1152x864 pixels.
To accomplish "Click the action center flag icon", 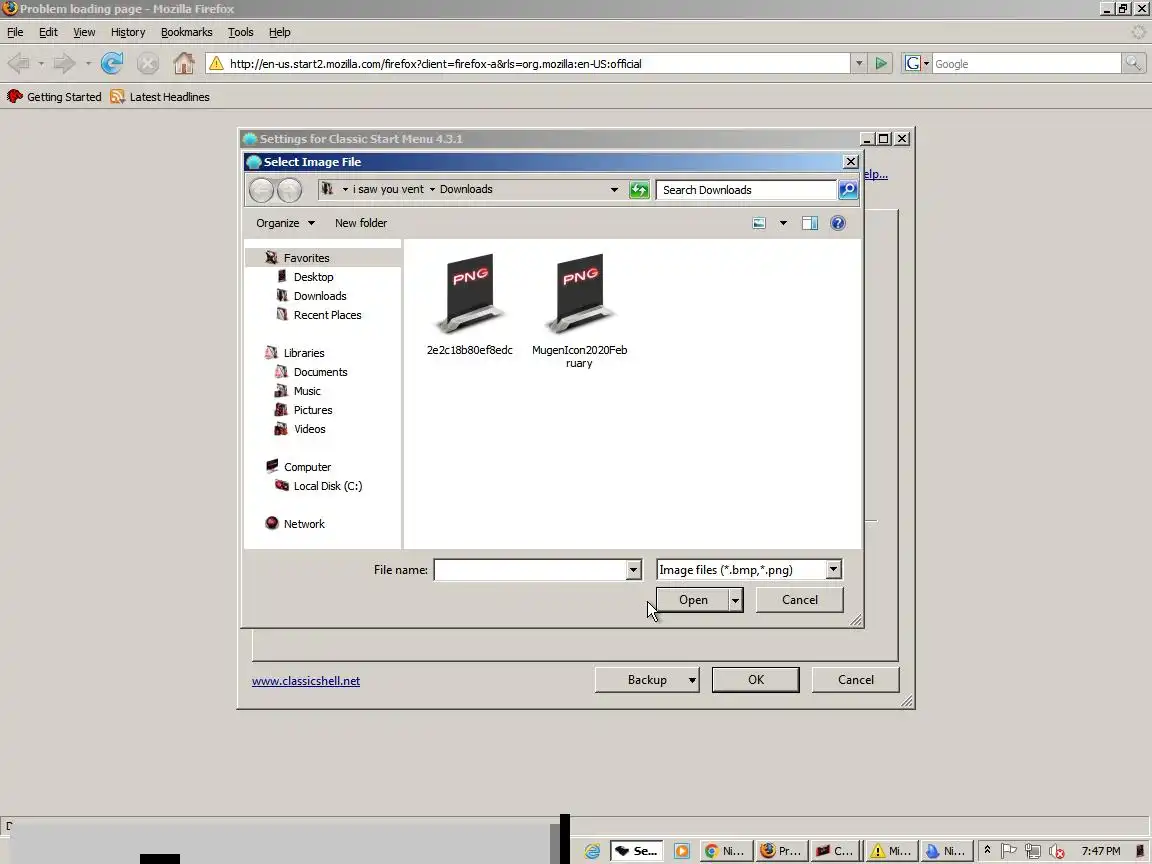I will [1009, 850].
